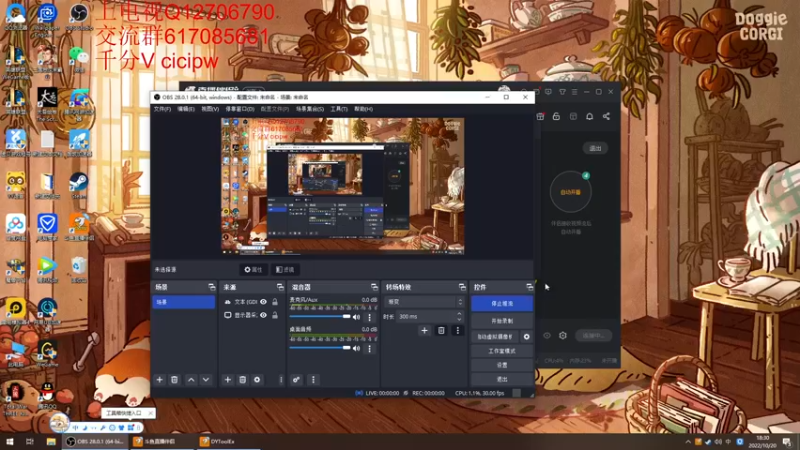
Task: Pop out the 场景 dock panel
Action: coord(211,287)
